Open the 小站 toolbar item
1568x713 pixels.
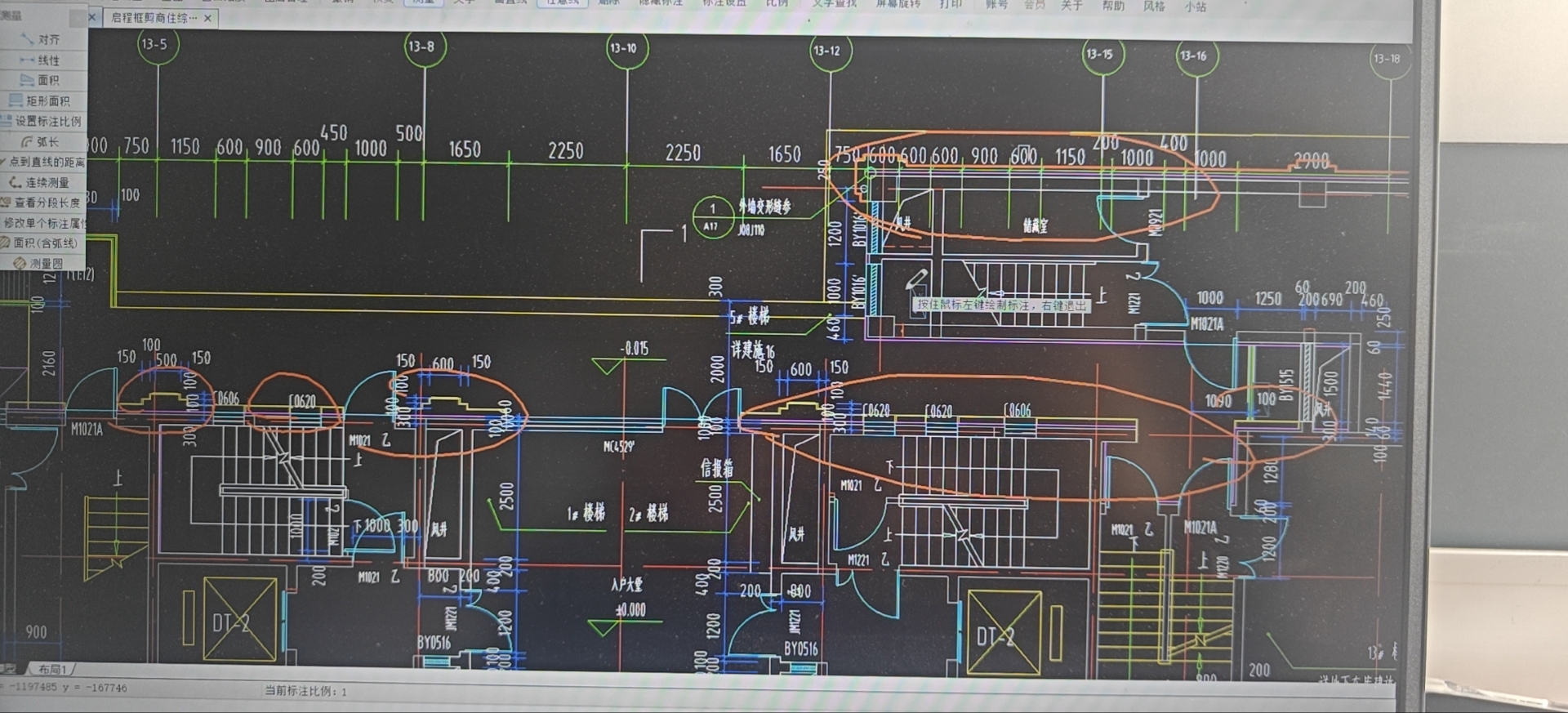[1195, 7]
